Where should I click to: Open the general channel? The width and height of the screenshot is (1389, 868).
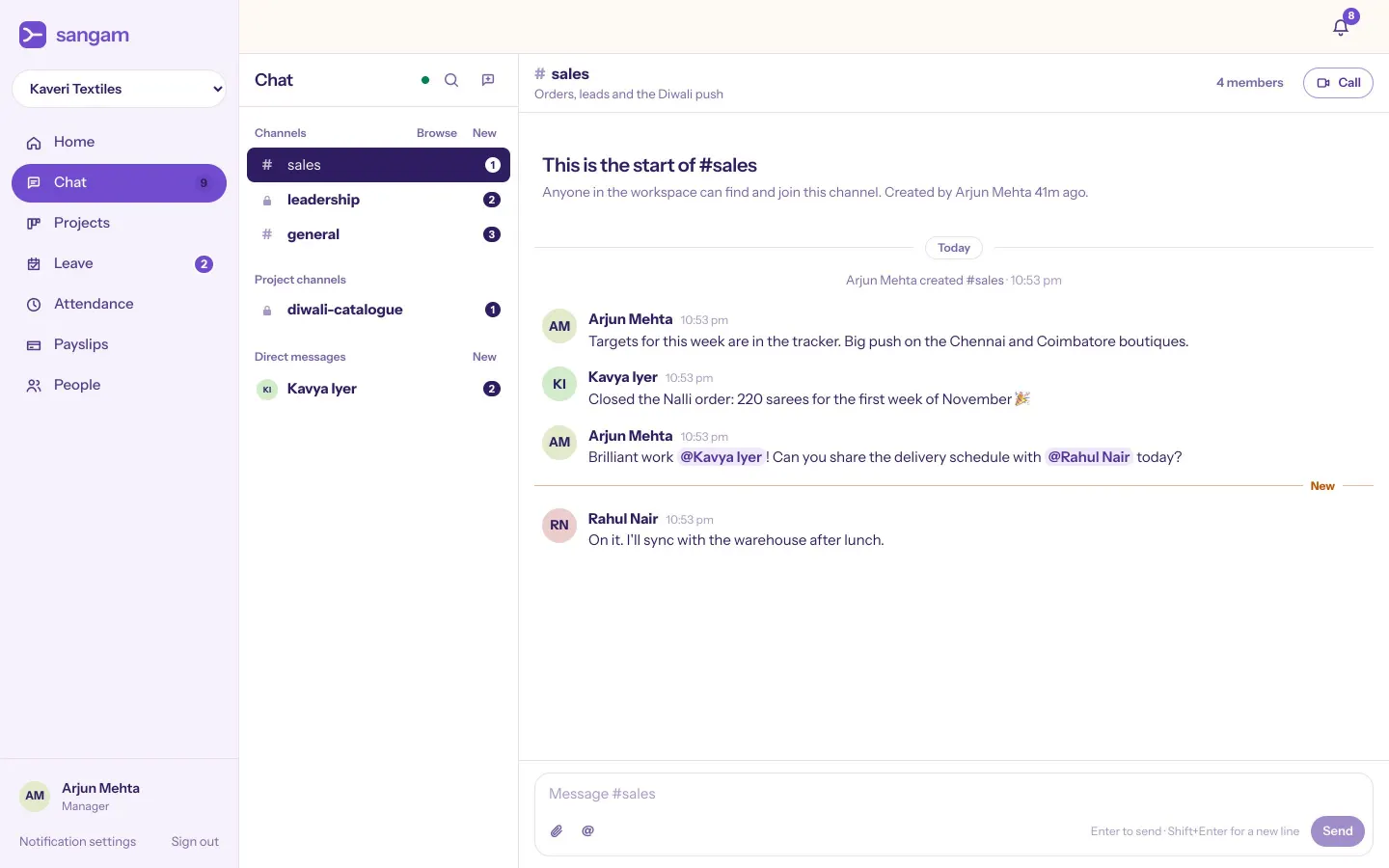click(x=378, y=234)
